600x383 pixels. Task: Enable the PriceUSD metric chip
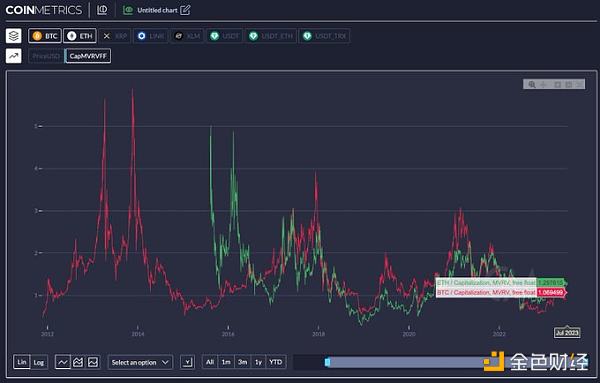tap(46, 56)
